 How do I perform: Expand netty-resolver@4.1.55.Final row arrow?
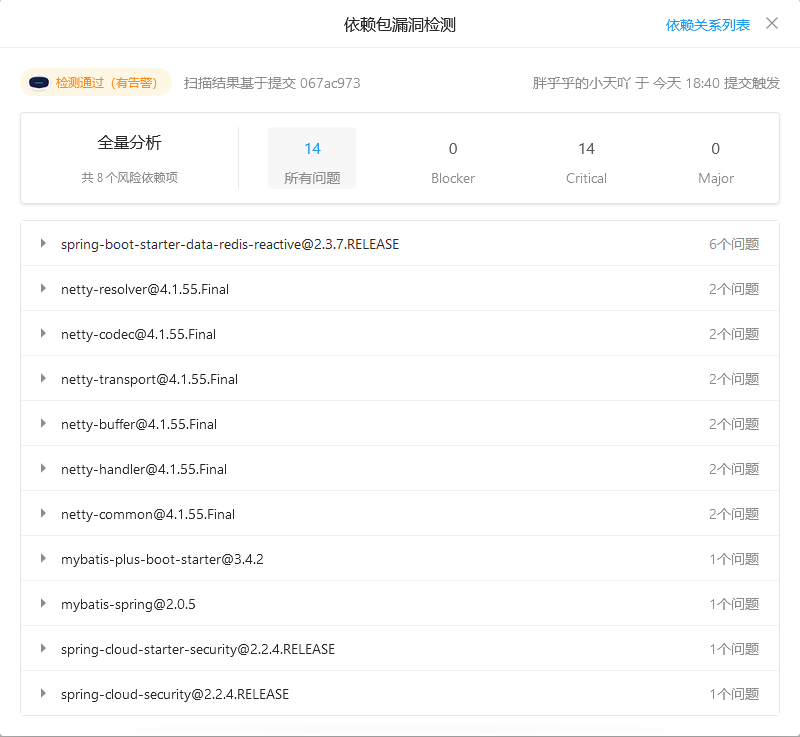(43, 288)
